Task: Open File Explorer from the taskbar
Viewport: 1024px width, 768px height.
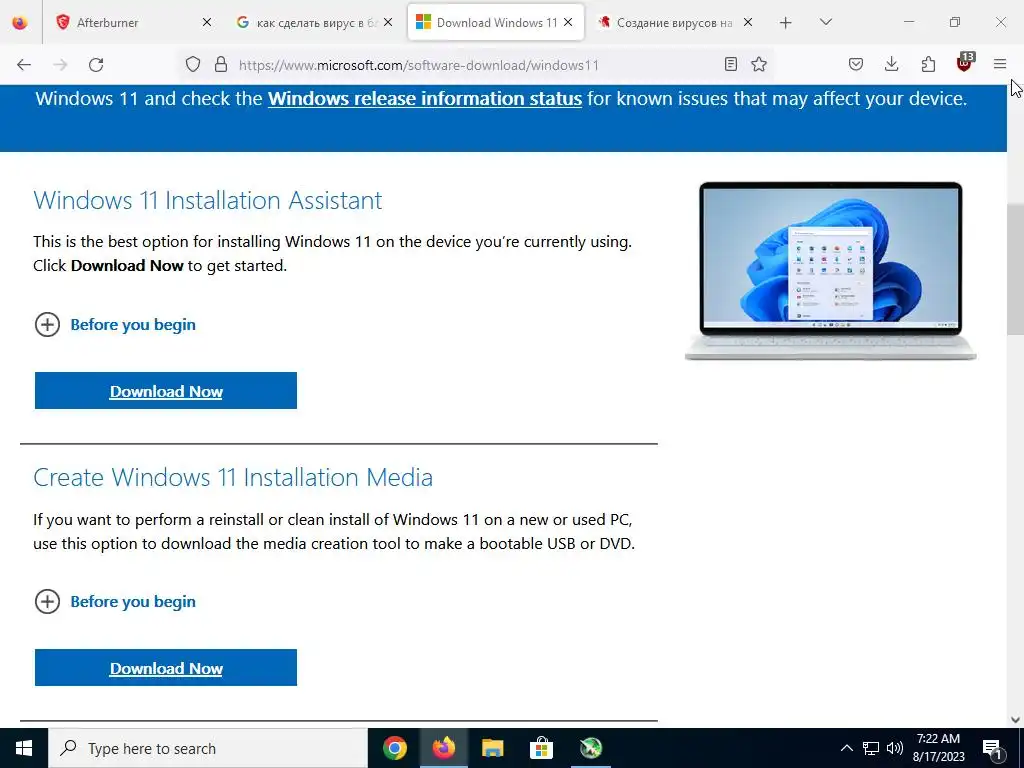Action: [x=492, y=748]
